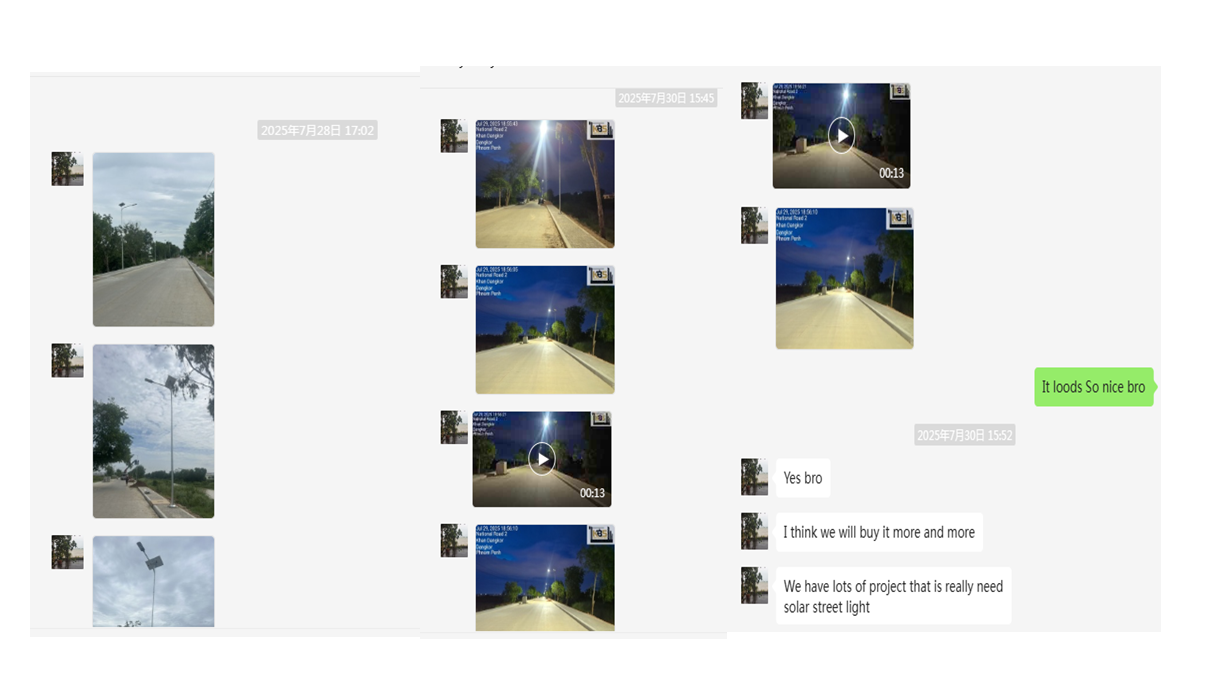Tap the avatar beside the "solar street light" message

(x=755, y=585)
